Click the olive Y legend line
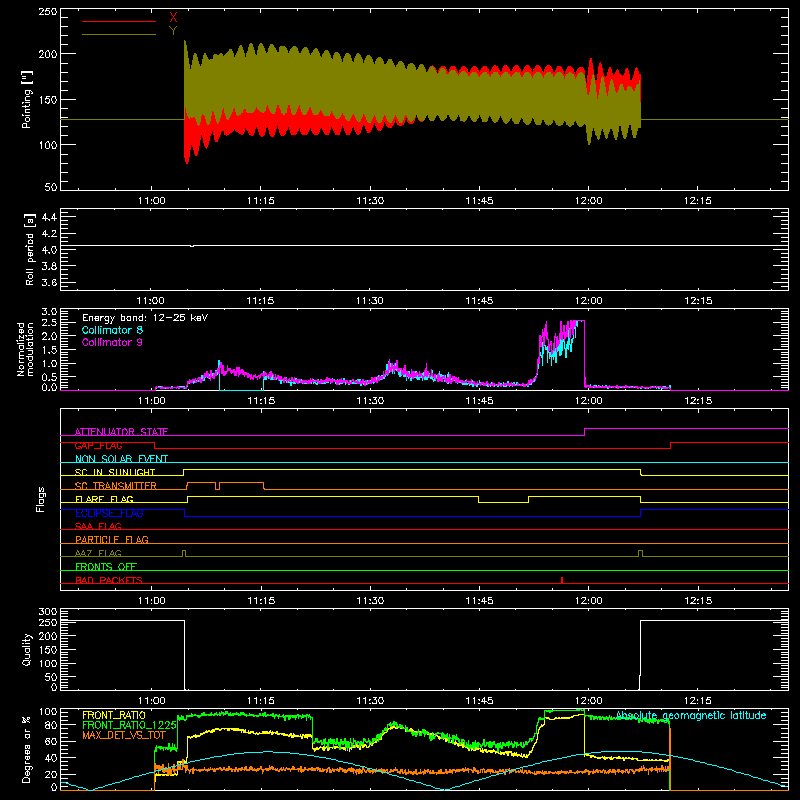The height and width of the screenshot is (800, 800). coord(118,34)
